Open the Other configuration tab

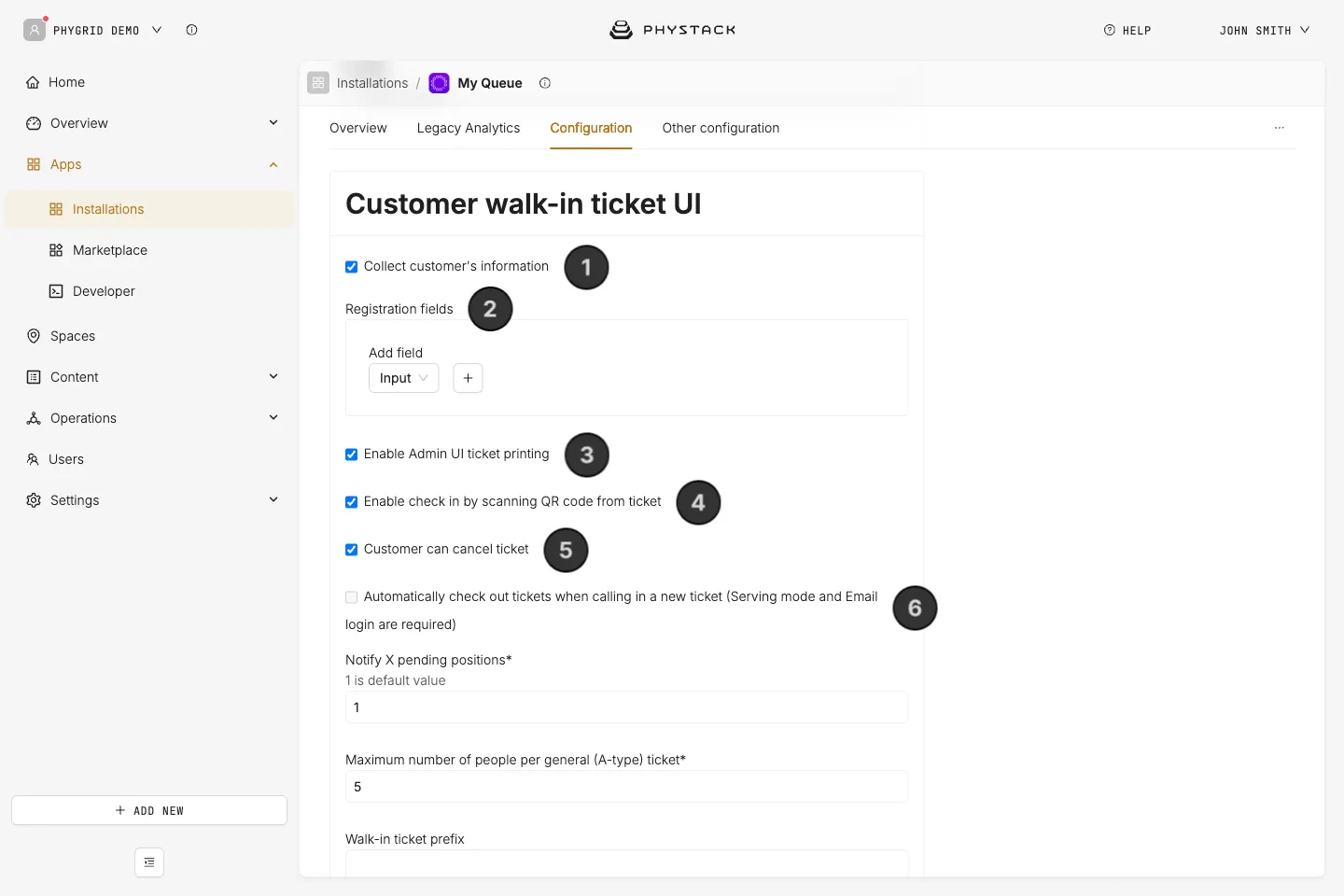point(721,128)
